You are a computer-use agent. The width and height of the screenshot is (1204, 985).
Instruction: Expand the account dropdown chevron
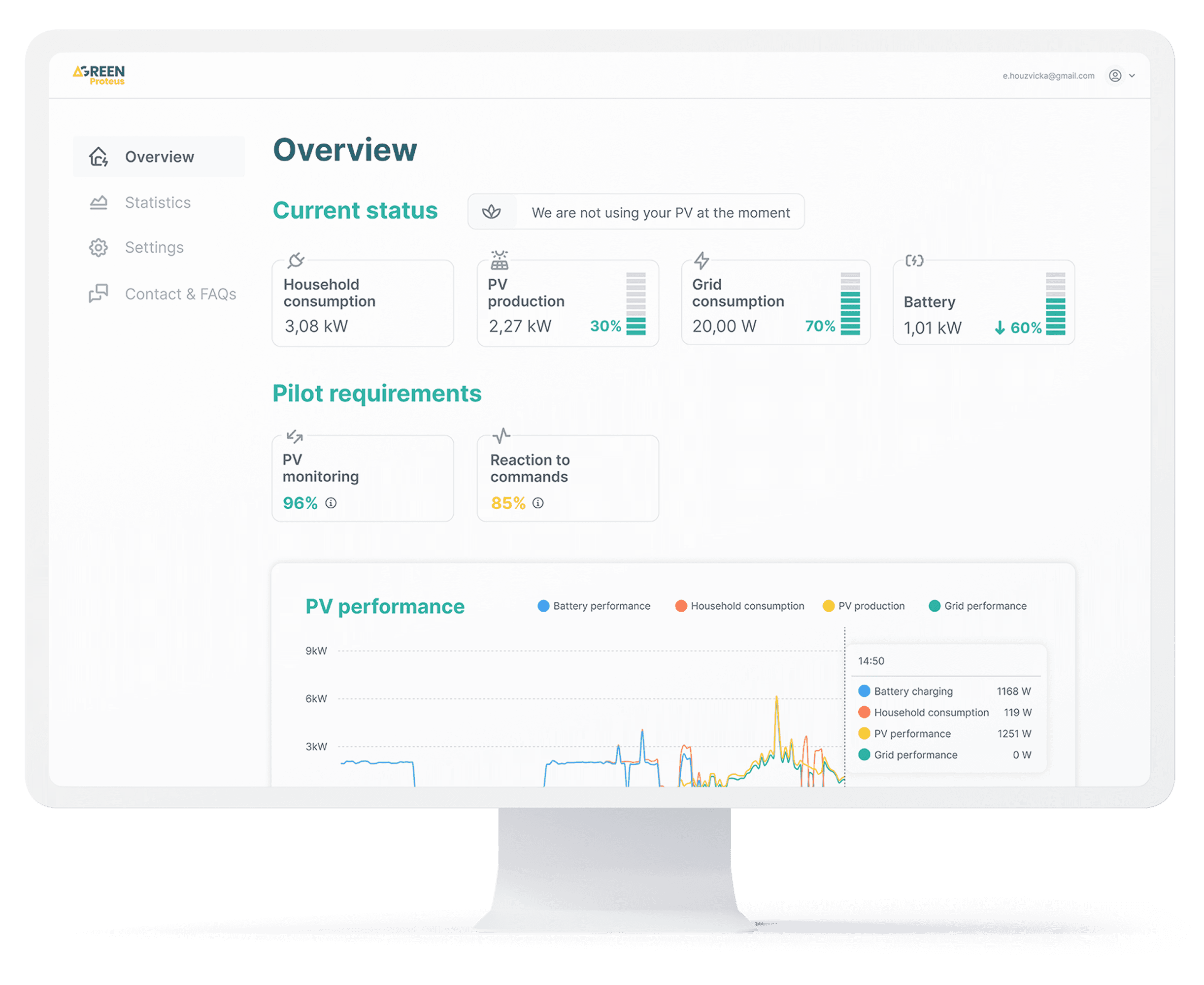(1132, 75)
